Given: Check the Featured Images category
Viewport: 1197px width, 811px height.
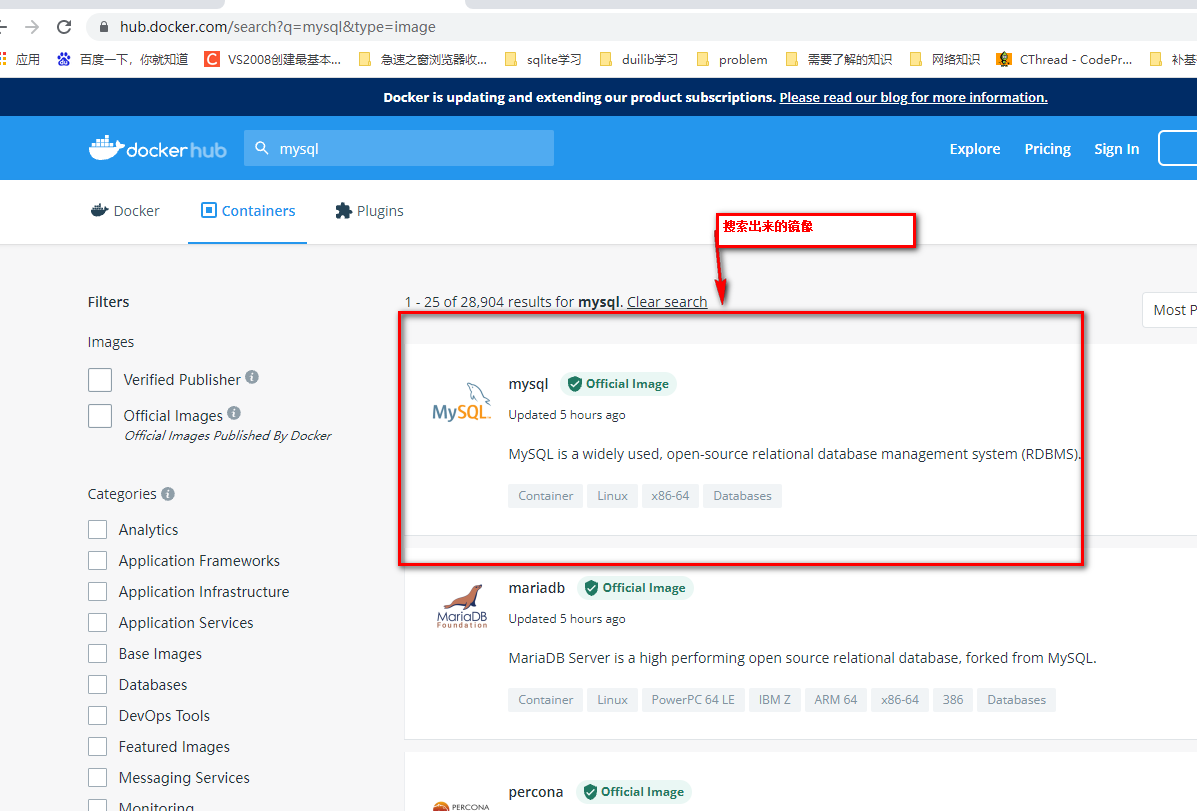Looking at the screenshot, I should (98, 747).
